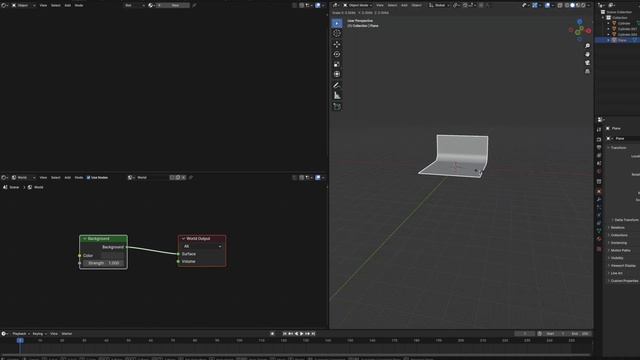Toggle X-ray mode in viewport header

560,5
